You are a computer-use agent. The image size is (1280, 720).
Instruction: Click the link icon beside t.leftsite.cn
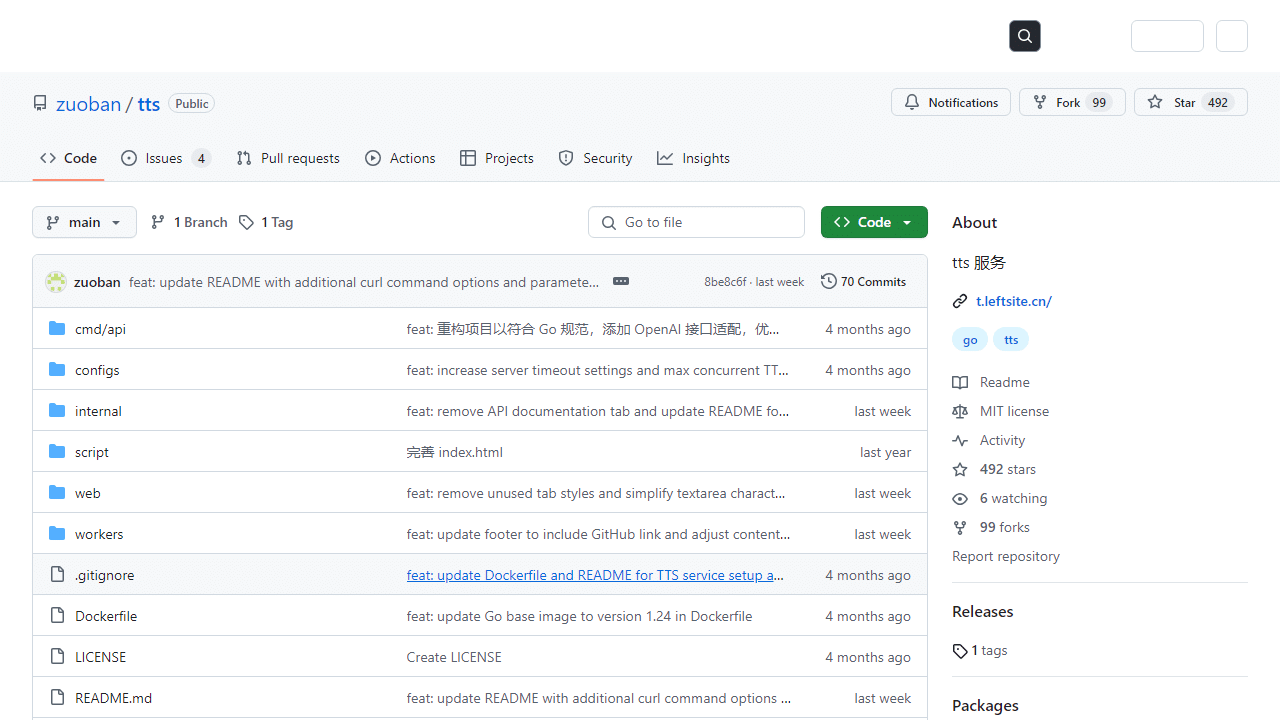(960, 301)
